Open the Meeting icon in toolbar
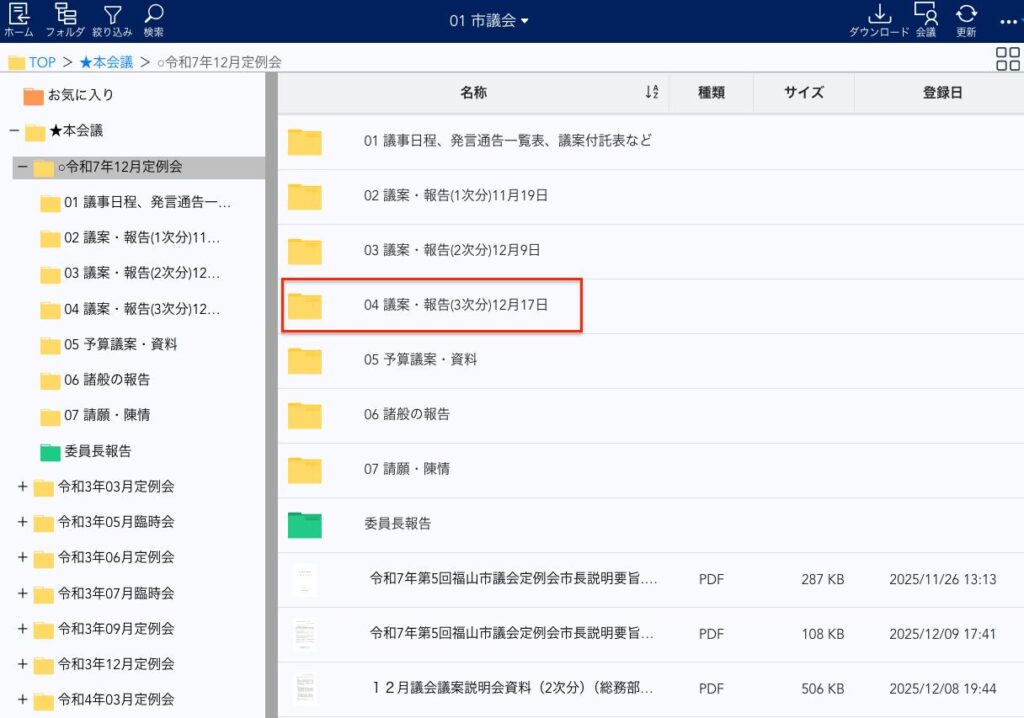Viewport: 1024px width, 718px height. 925,15
